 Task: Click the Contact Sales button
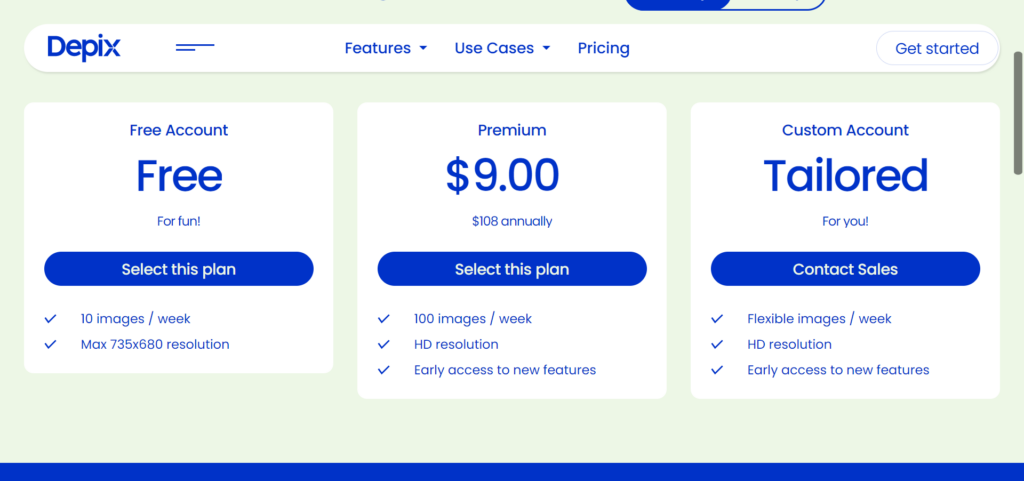coord(845,269)
